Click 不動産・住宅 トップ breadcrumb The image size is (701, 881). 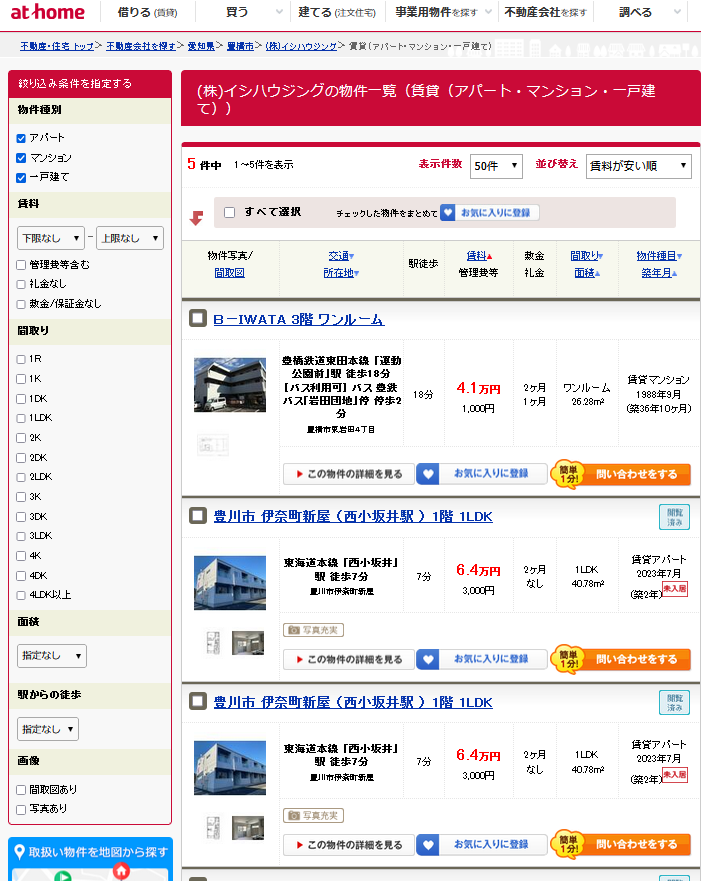point(57,46)
